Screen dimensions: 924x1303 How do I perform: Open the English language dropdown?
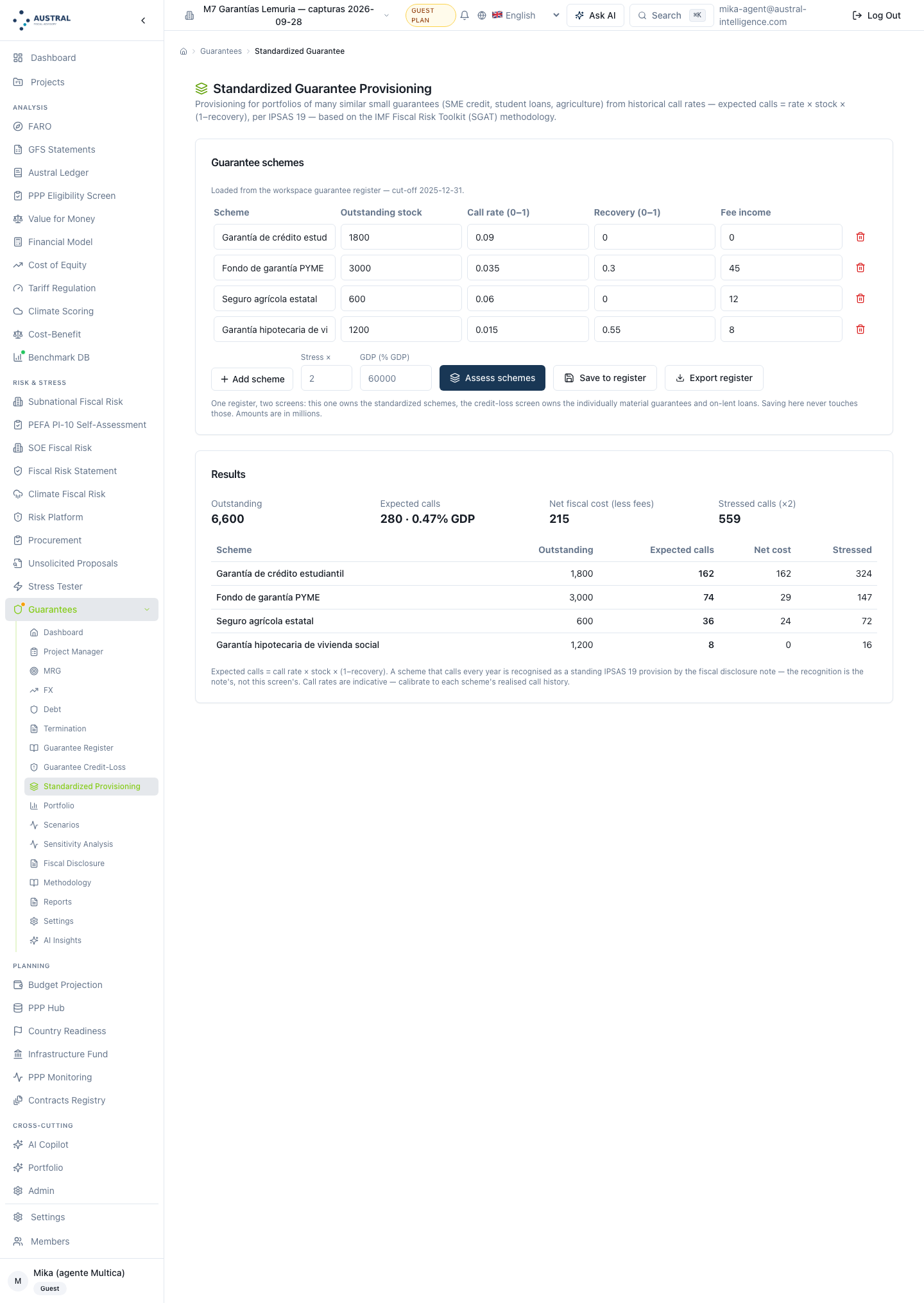[x=526, y=15]
